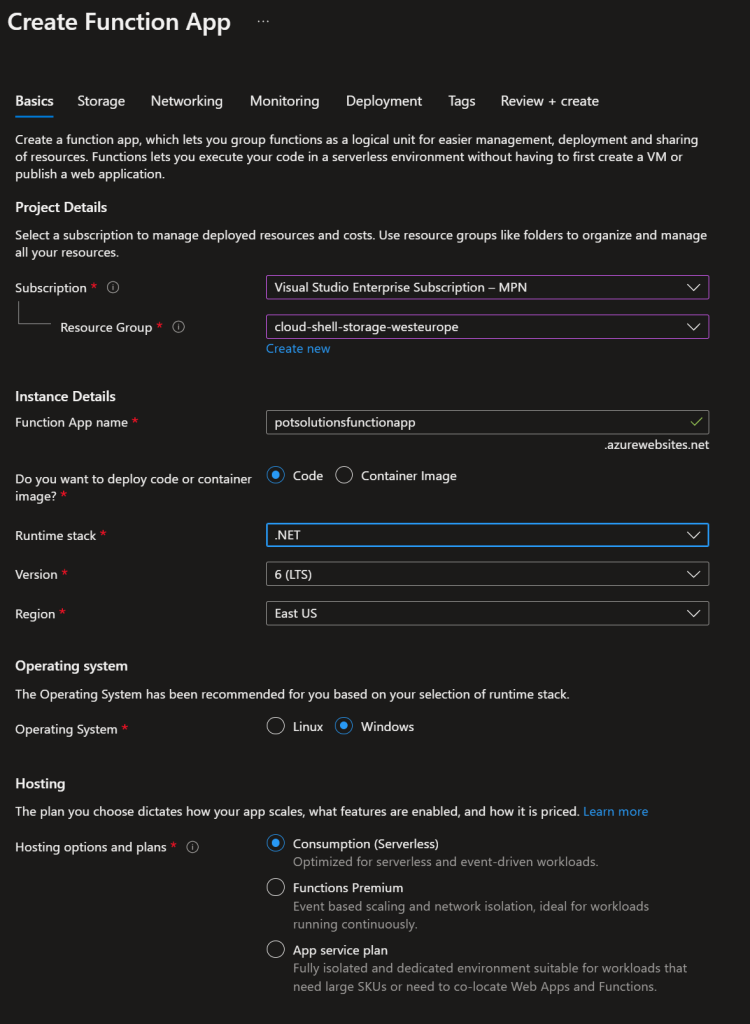This screenshot has height=1024, width=750.
Task: Select Linux as the operating system
Action: click(276, 727)
